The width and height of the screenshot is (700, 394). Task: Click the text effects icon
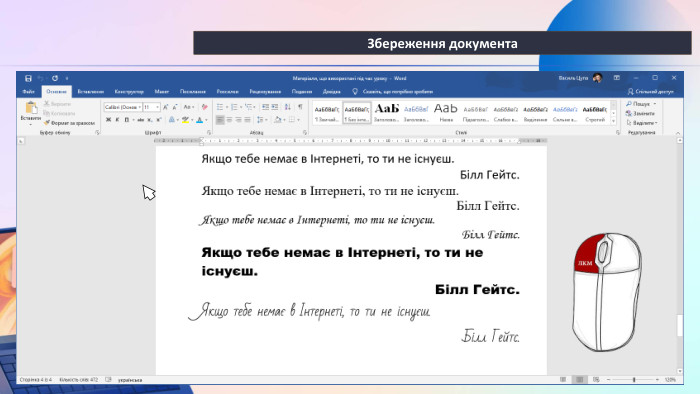pyautogui.click(x=172, y=120)
